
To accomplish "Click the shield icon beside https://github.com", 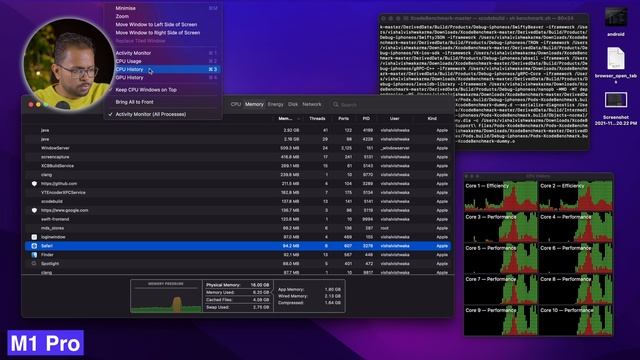I will coord(34,184).
